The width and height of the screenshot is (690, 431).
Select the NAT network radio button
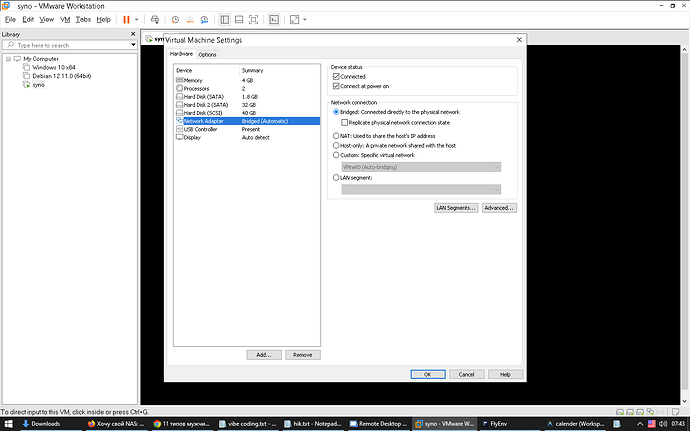pos(336,136)
